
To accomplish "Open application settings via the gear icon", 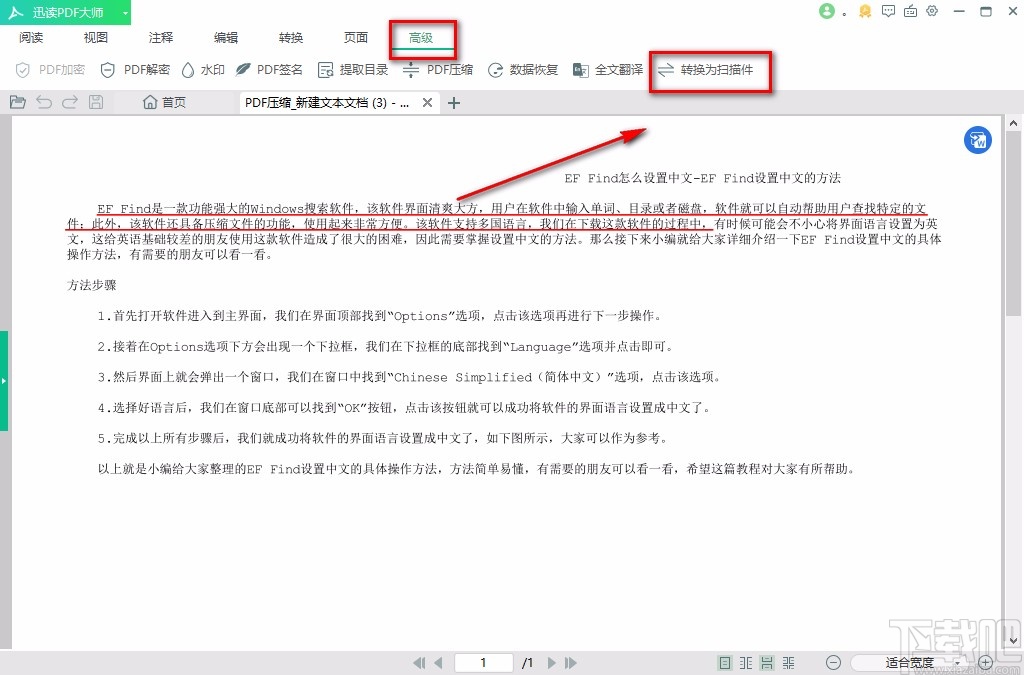I will tap(932, 11).
